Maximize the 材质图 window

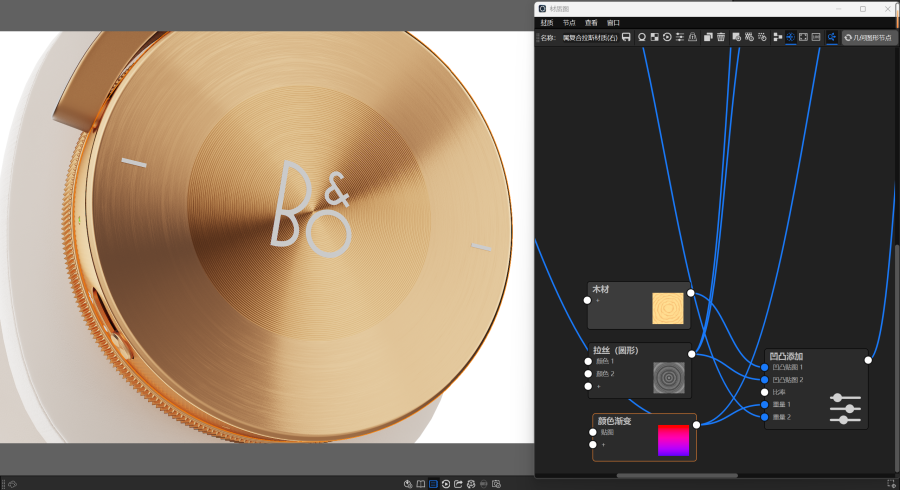point(863,9)
